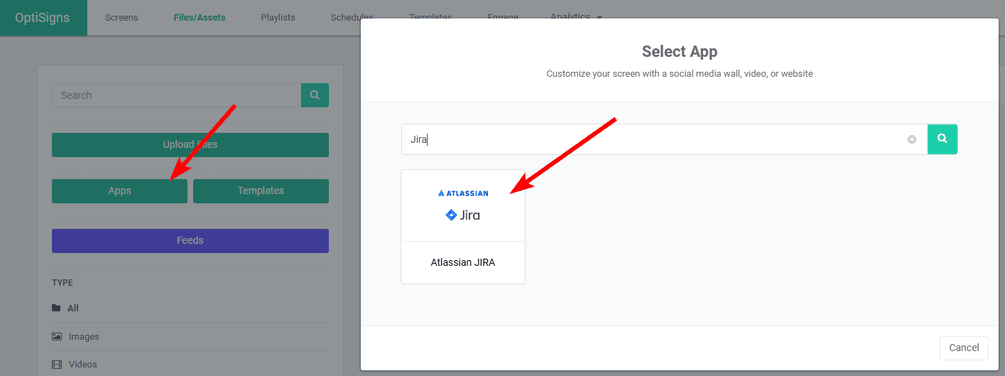Image resolution: width=1005 pixels, height=376 pixels.
Task: Click the green search icon in the Select App dialog
Action: point(942,139)
